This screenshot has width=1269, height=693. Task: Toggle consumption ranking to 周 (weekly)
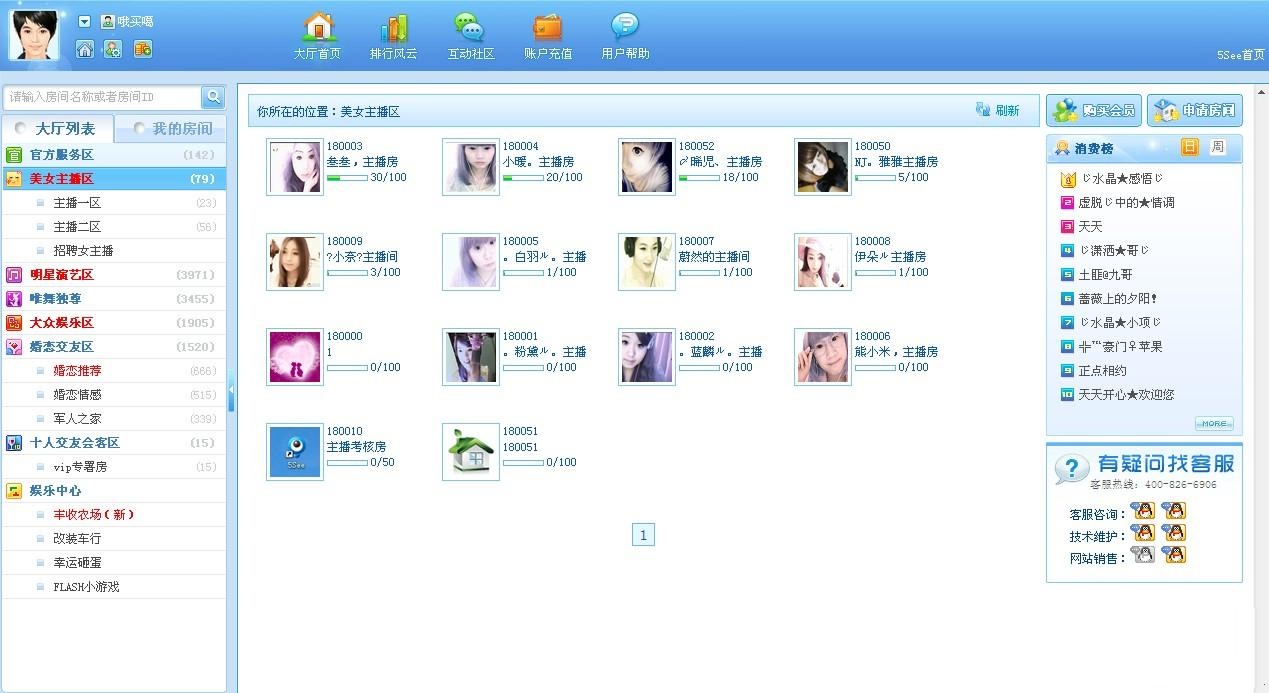(1217, 148)
